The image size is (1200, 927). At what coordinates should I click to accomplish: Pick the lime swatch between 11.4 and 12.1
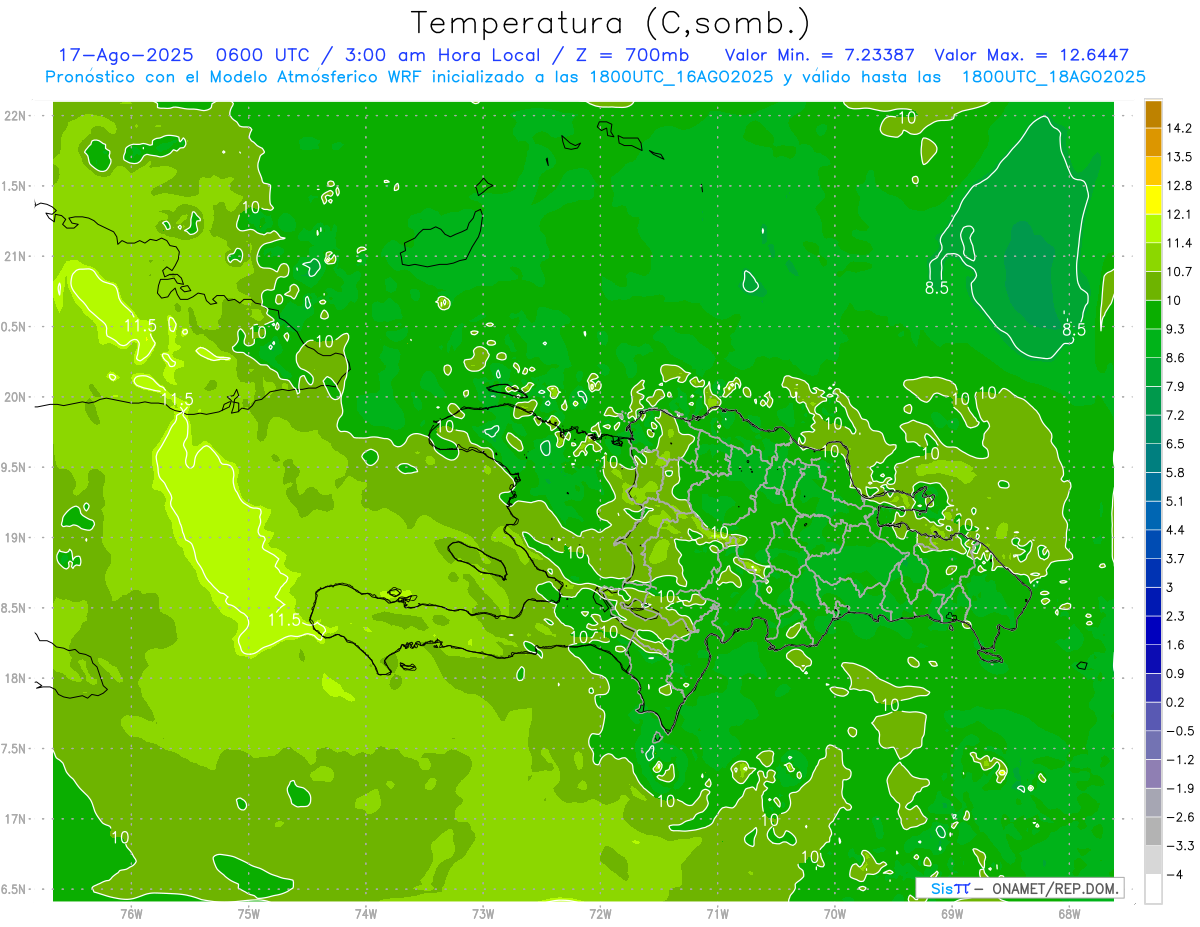click(1153, 228)
